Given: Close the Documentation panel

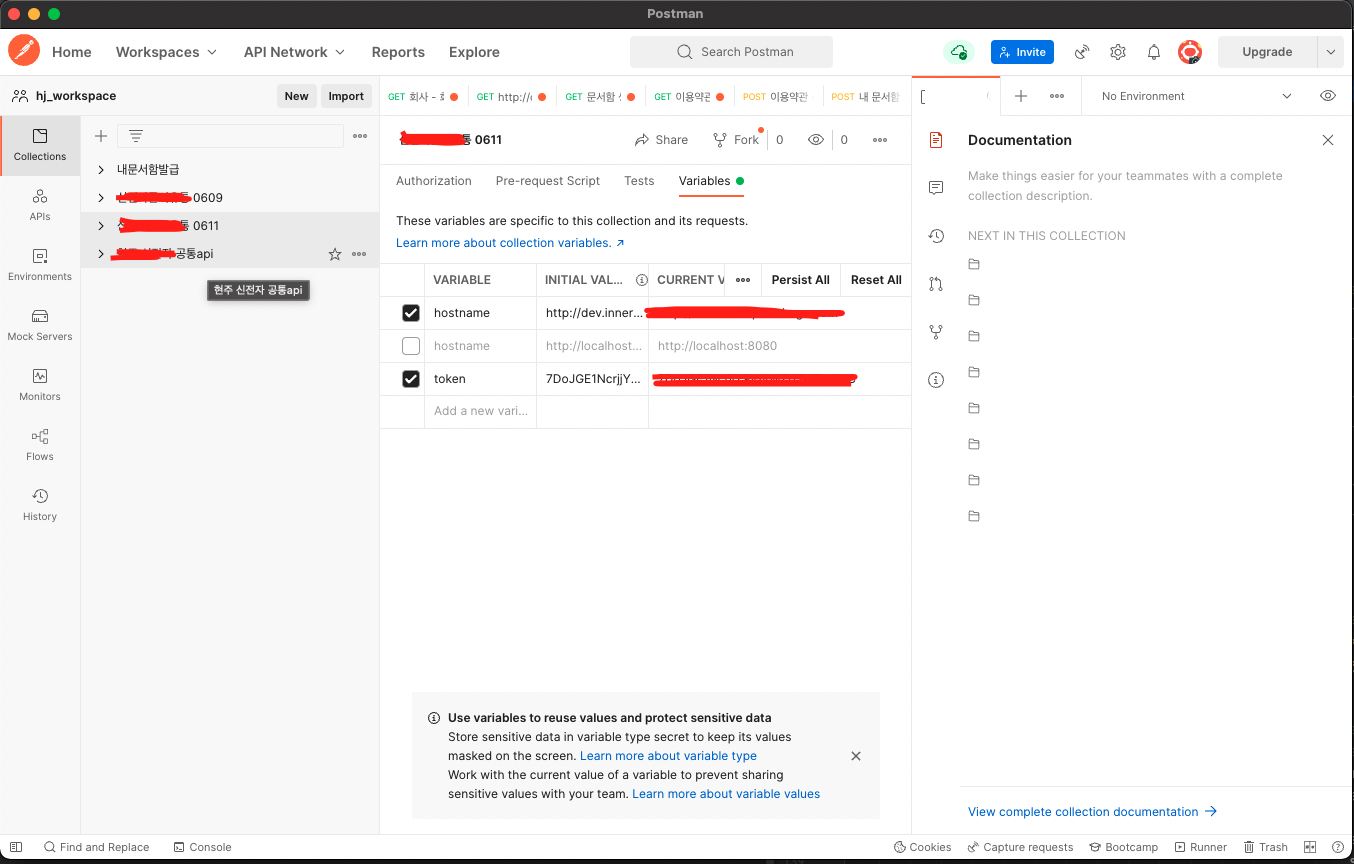Looking at the screenshot, I should [1328, 140].
